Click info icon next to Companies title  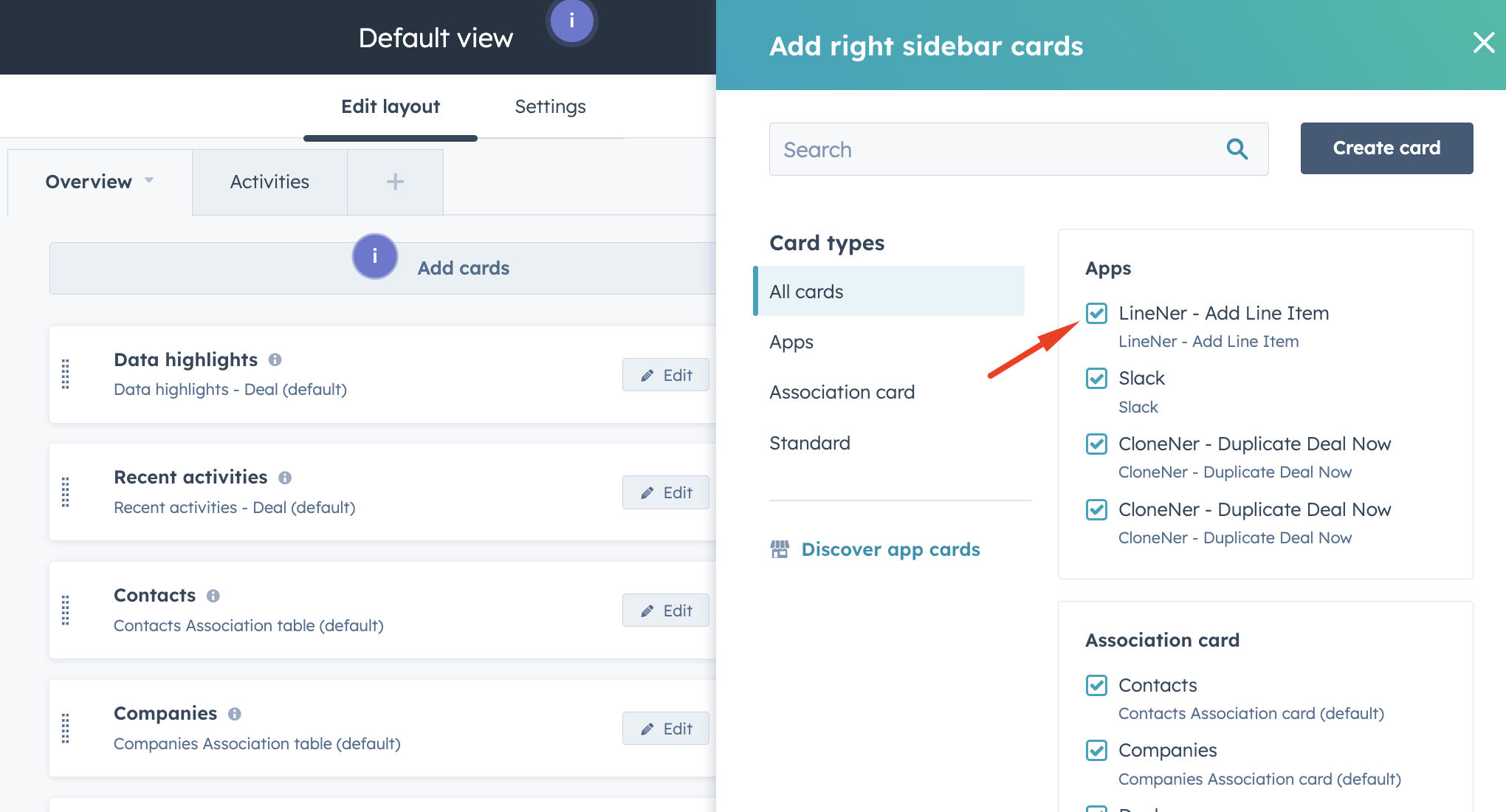click(235, 714)
